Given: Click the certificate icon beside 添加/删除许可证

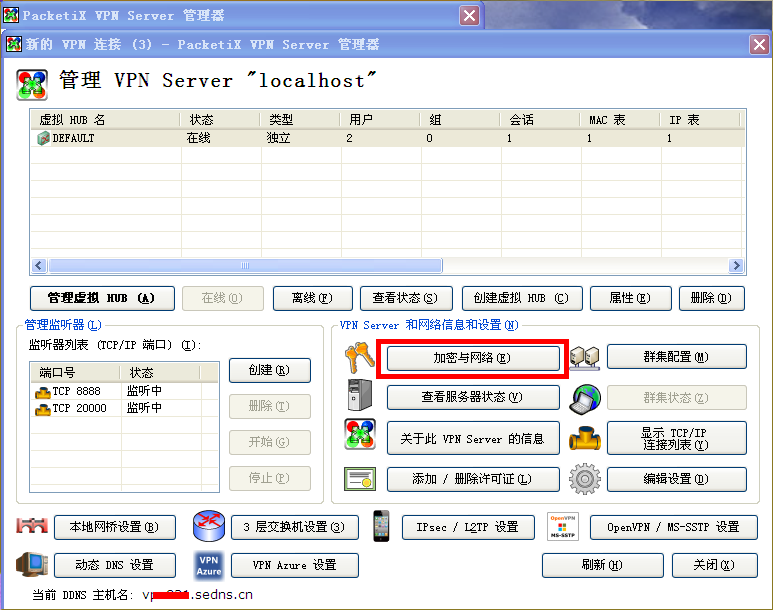Looking at the screenshot, I should (x=360, y=479).
